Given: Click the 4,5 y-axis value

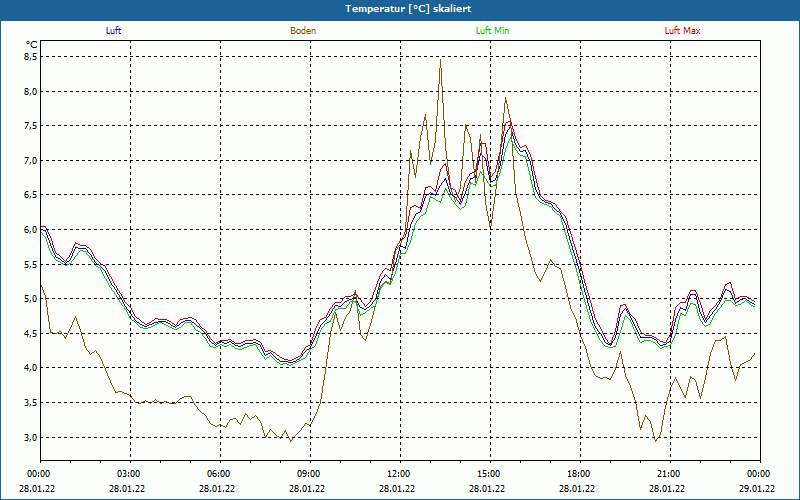Looking at the screenshot, I should tap(31, 333).
